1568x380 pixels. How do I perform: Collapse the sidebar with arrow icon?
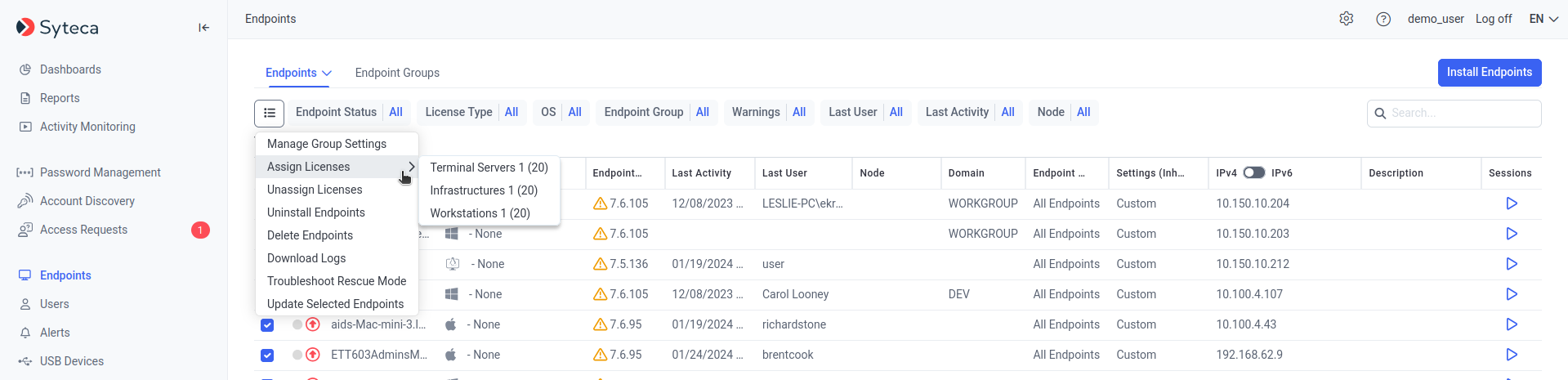(x=204, y=28)
